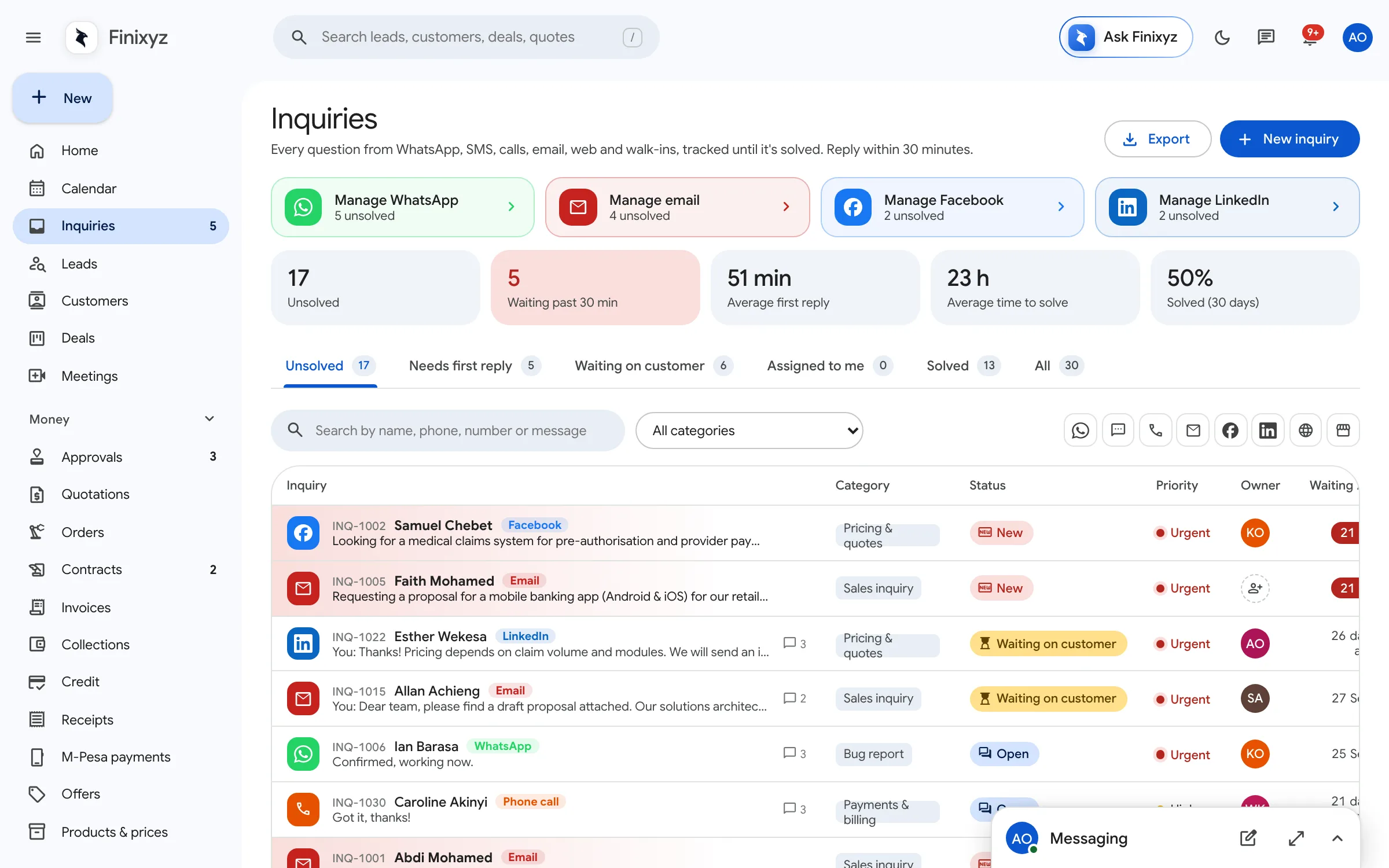Focus the search by name or phone field
Viewport: 1389px width, 868px height.
pos(447,431)
